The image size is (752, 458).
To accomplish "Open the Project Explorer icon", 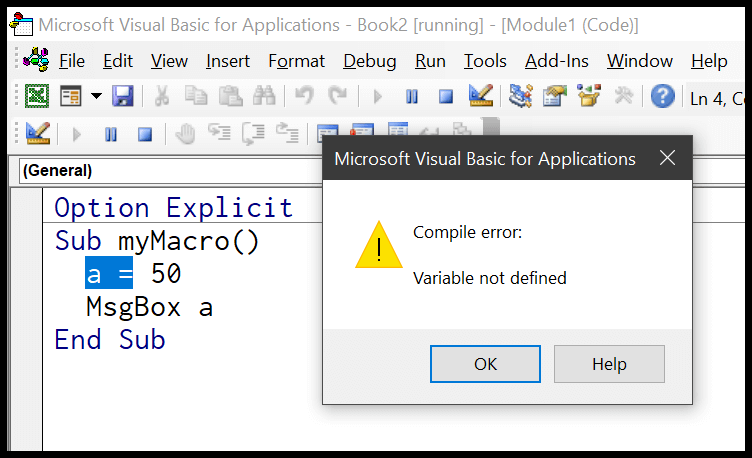I will coord(520,97).
